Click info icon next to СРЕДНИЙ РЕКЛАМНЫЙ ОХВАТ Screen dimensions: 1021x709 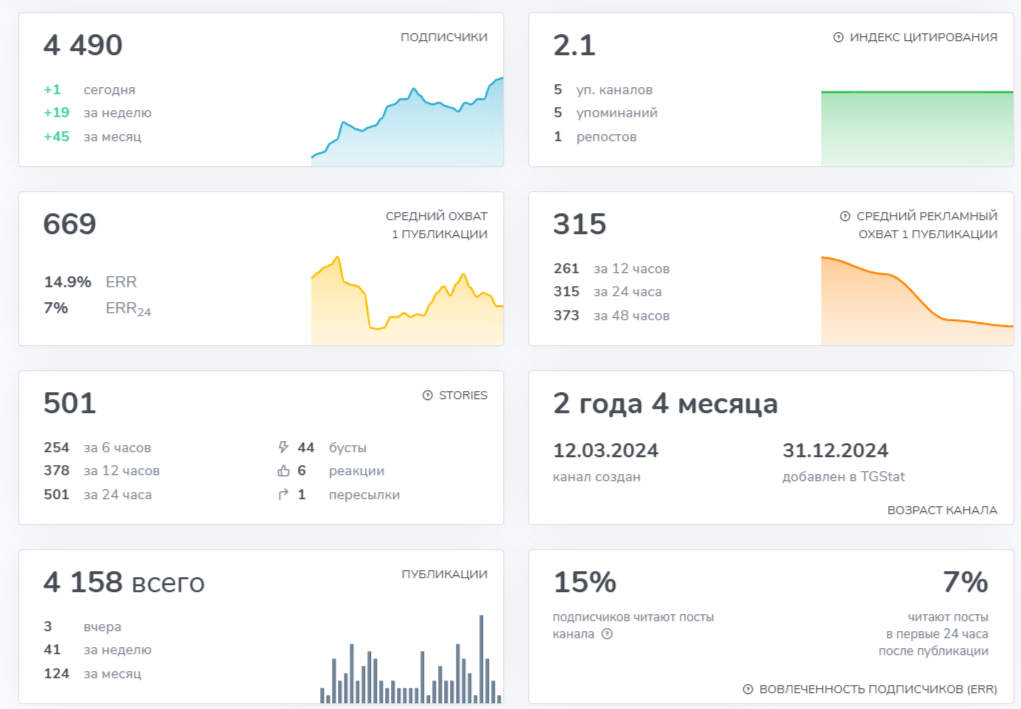[x=845, y=216]
